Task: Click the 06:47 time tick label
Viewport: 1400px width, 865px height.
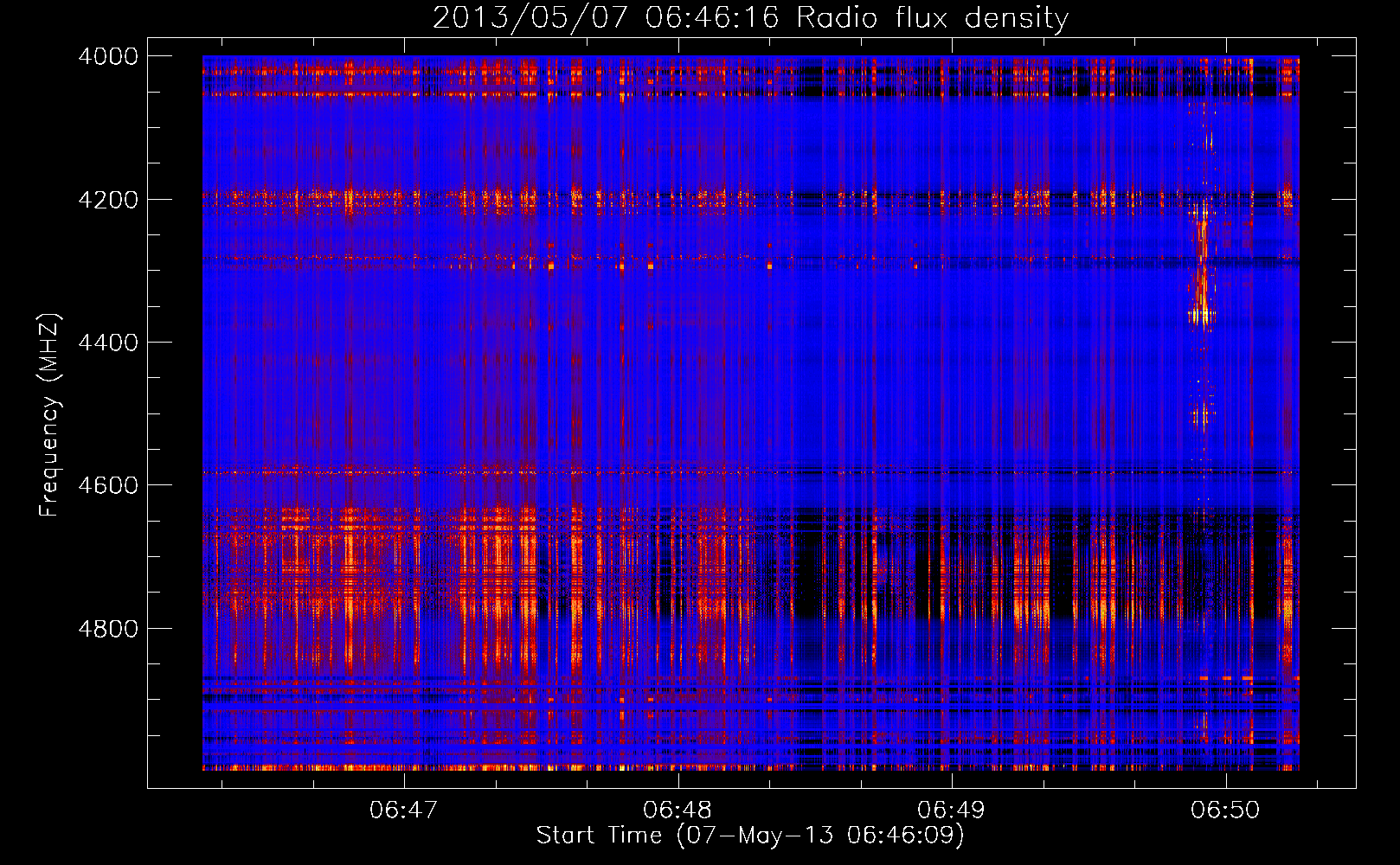Action: pos(404,811)
